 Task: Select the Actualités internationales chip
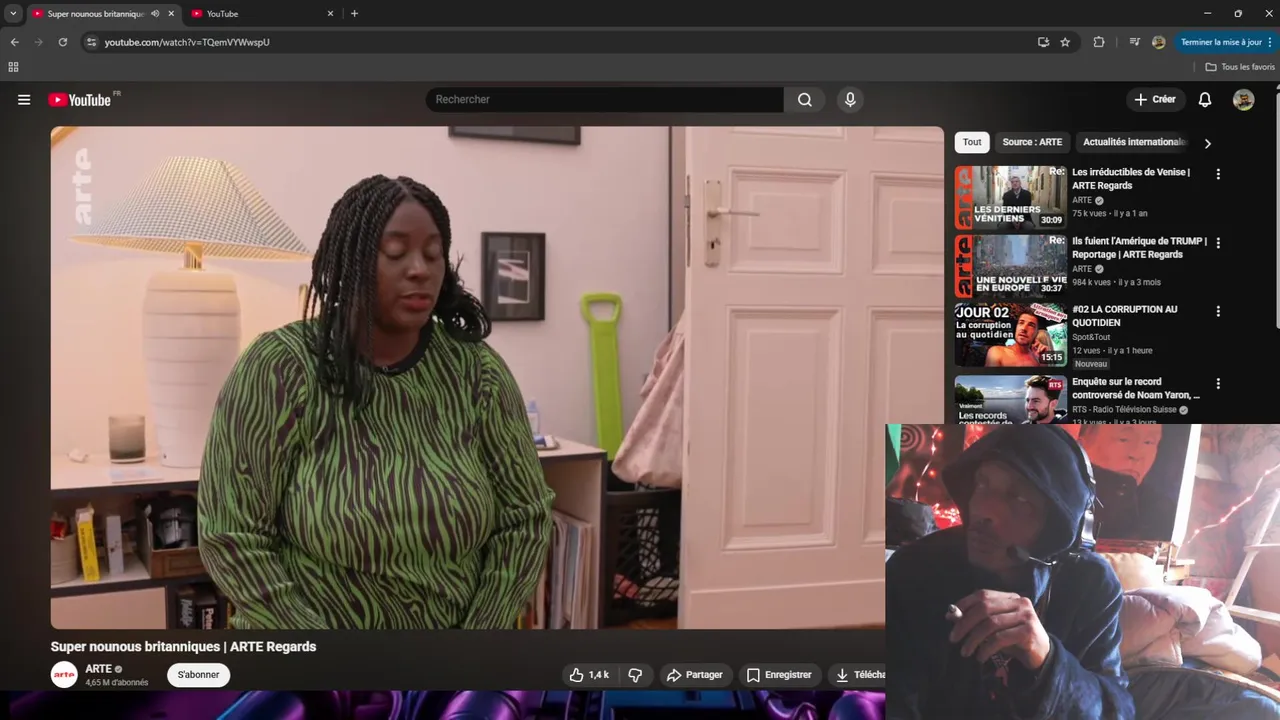click(x=1134, y=142)
